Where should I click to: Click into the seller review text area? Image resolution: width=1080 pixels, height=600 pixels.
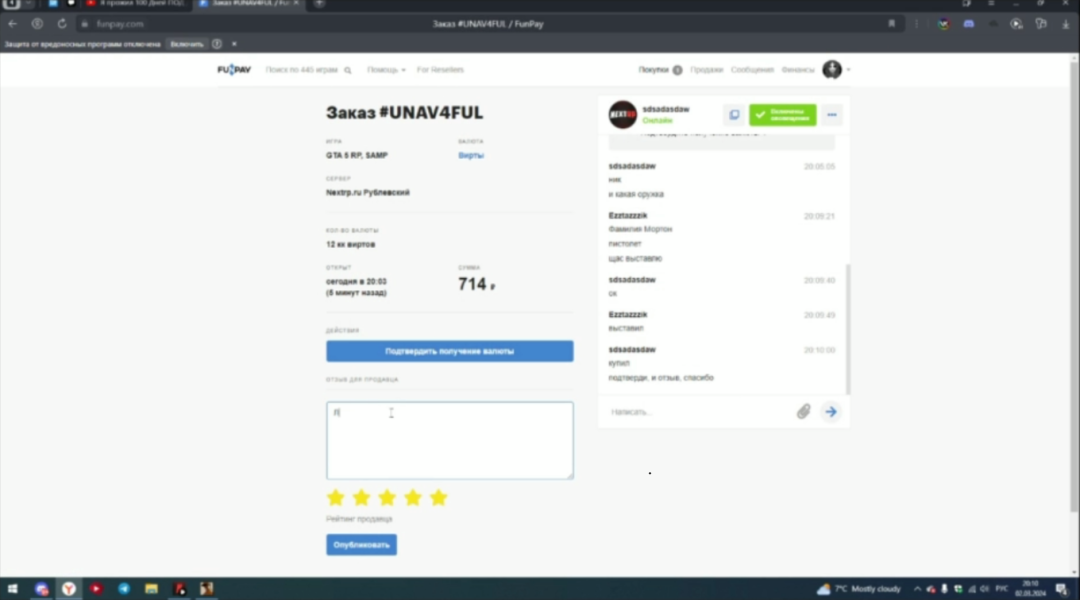(450, 441)
